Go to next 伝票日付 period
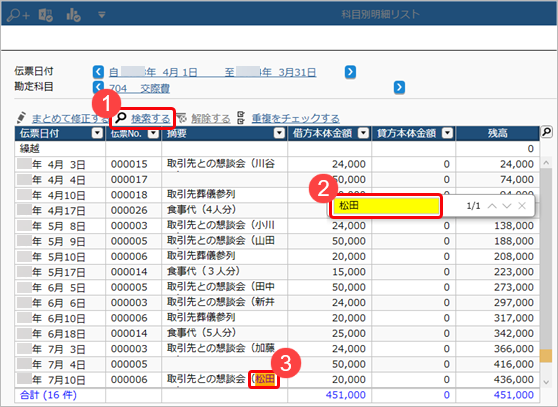Image resolution: width=558 pixels, height=407 pixels. [350, 72]
